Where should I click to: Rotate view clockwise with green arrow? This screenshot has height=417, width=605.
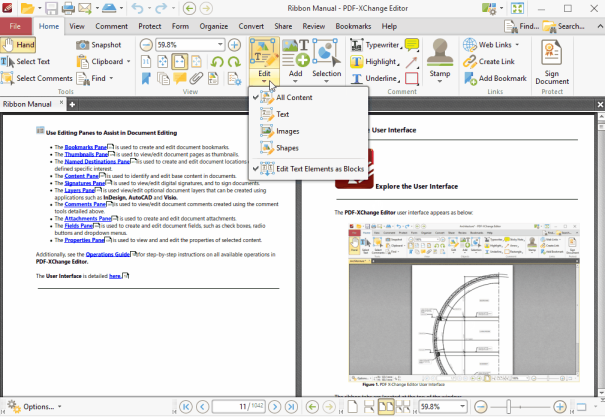click(x=234, y=61)
